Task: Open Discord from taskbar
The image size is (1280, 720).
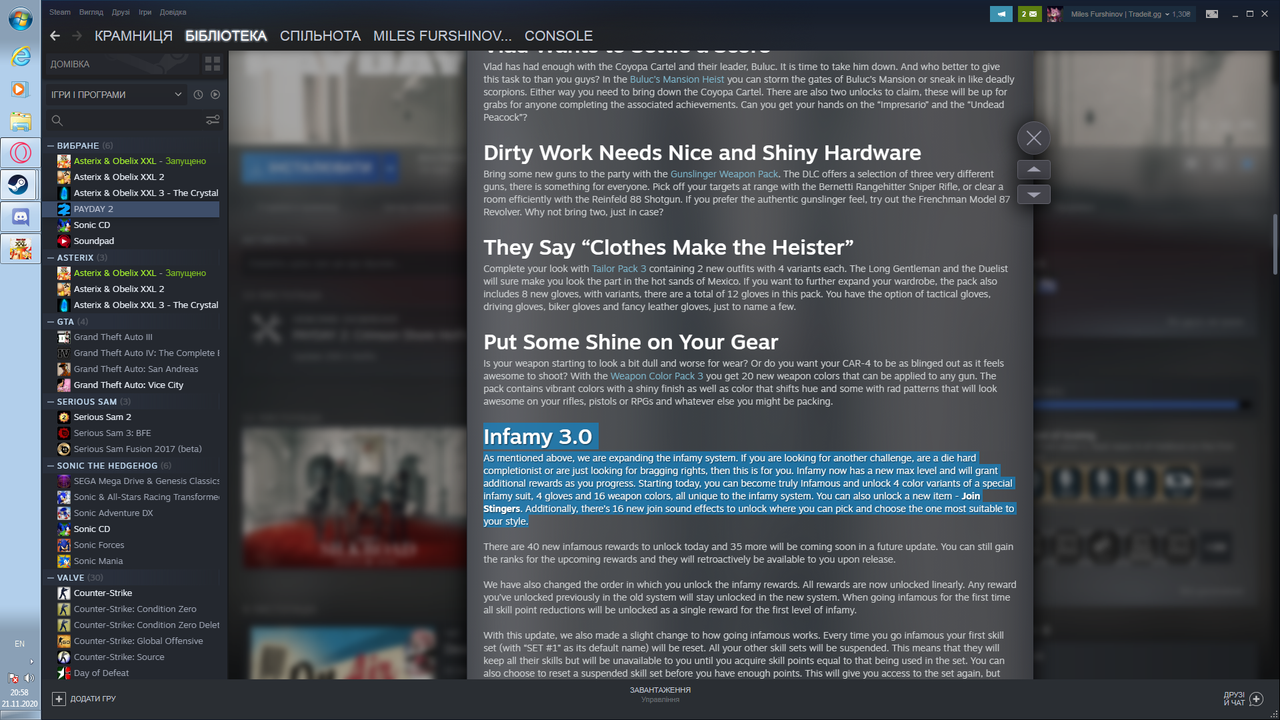Action: tap(20, 215)
